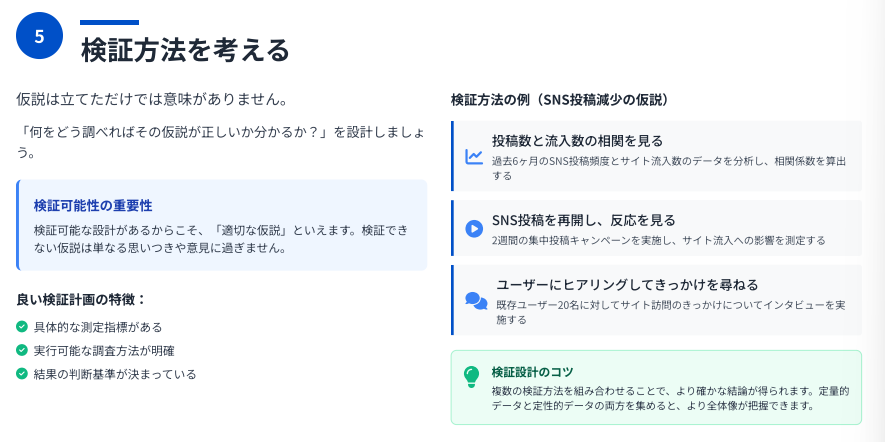
Task: Click the blue accent bar above the heading
Action: coord(109,23)
